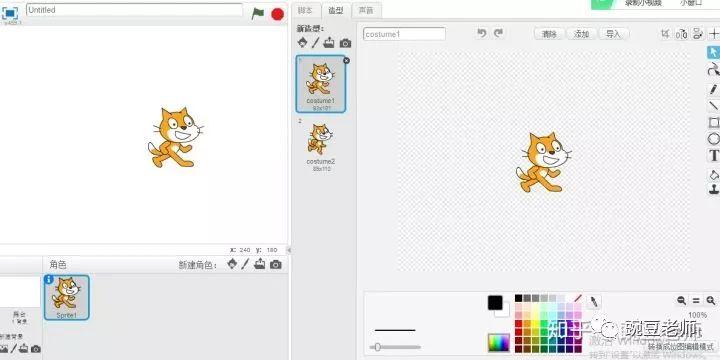Click the green flag to start
Viewport: 720px width, 360px height.
pyautogui.click(x=258, y=14)
